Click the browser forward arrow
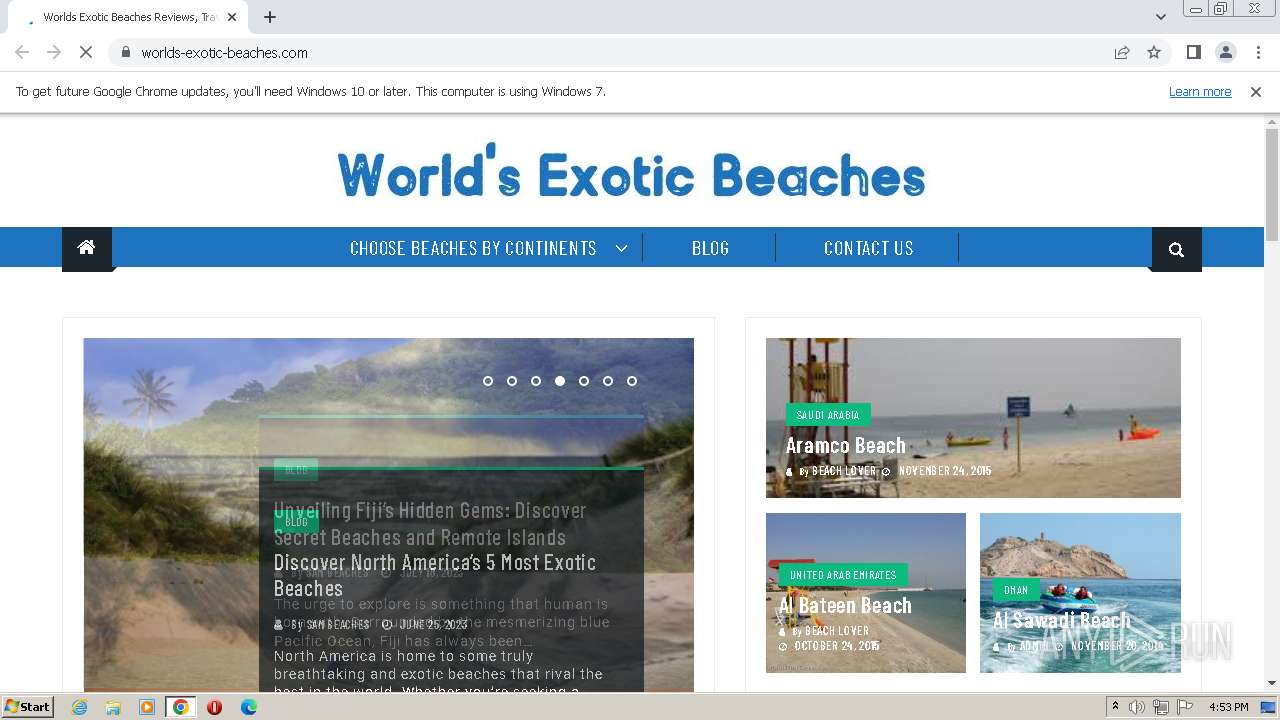 point(54,52)
